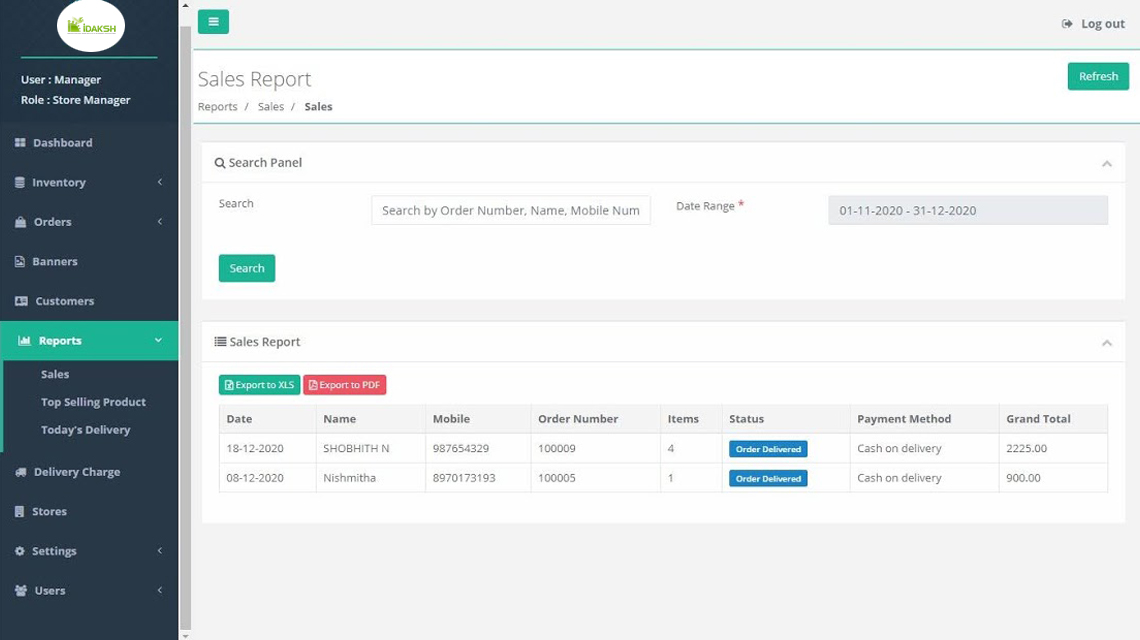
Task: Click the first Sales breadcrumb link
Action: [270, 106]
